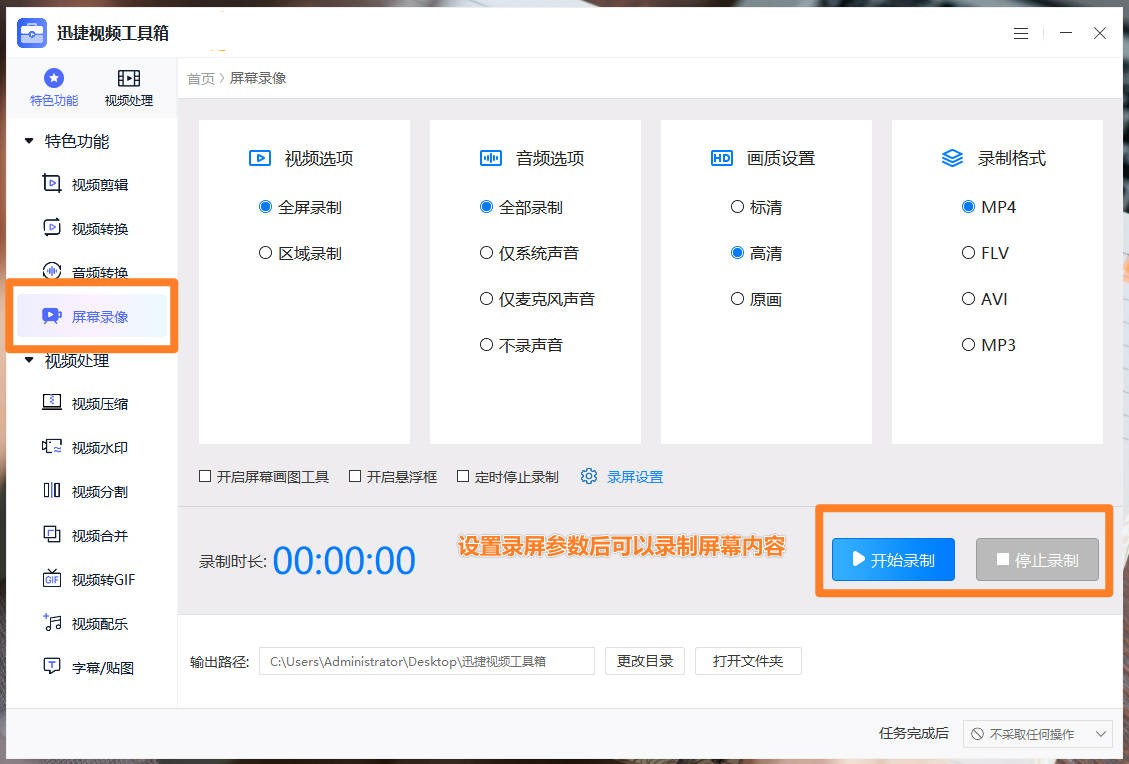Click 更改目录 to change output folder
The image size is (1129, 764).
click(644, 660)
